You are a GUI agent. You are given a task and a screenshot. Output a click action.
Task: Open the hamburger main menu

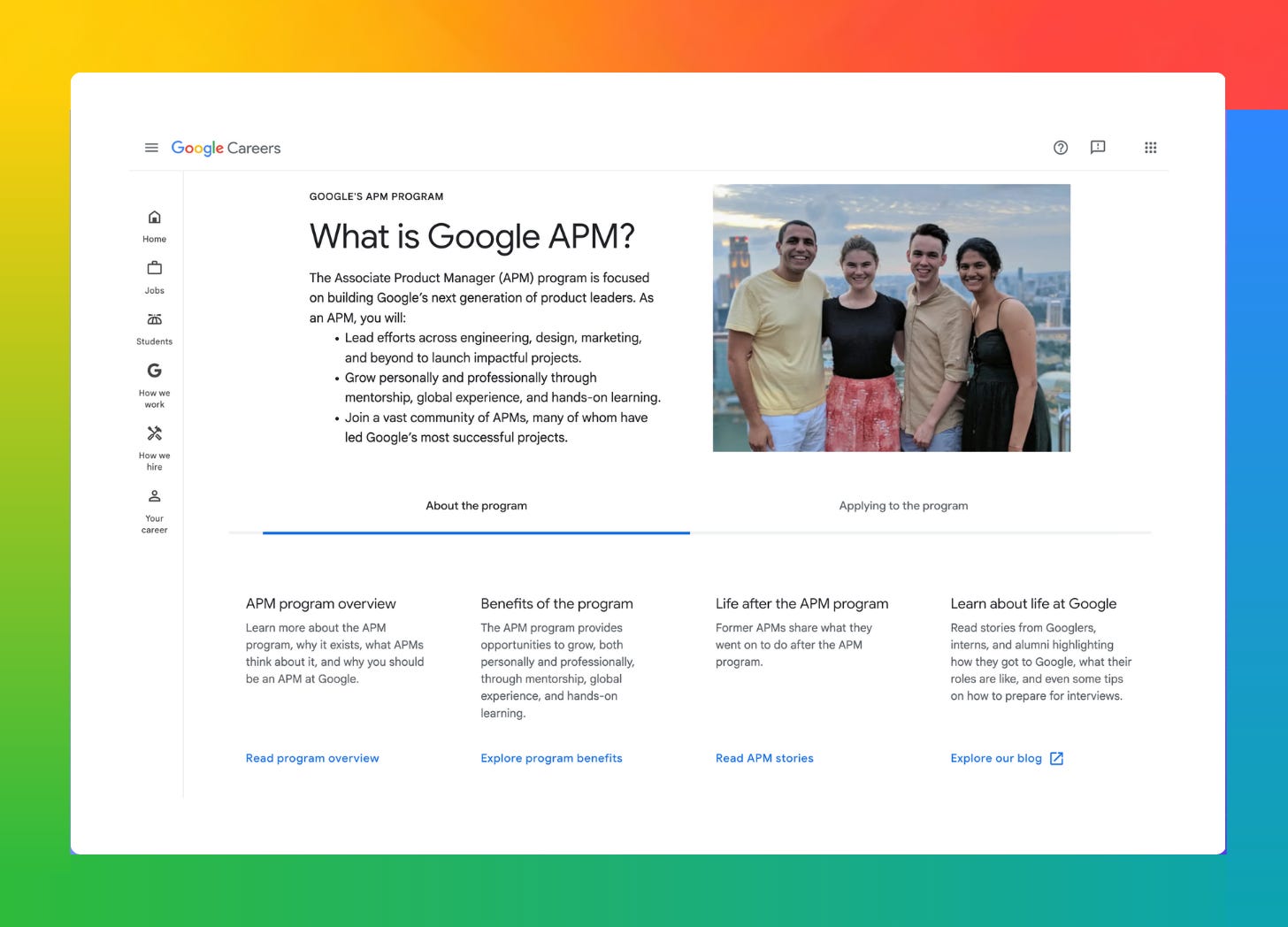151,148
